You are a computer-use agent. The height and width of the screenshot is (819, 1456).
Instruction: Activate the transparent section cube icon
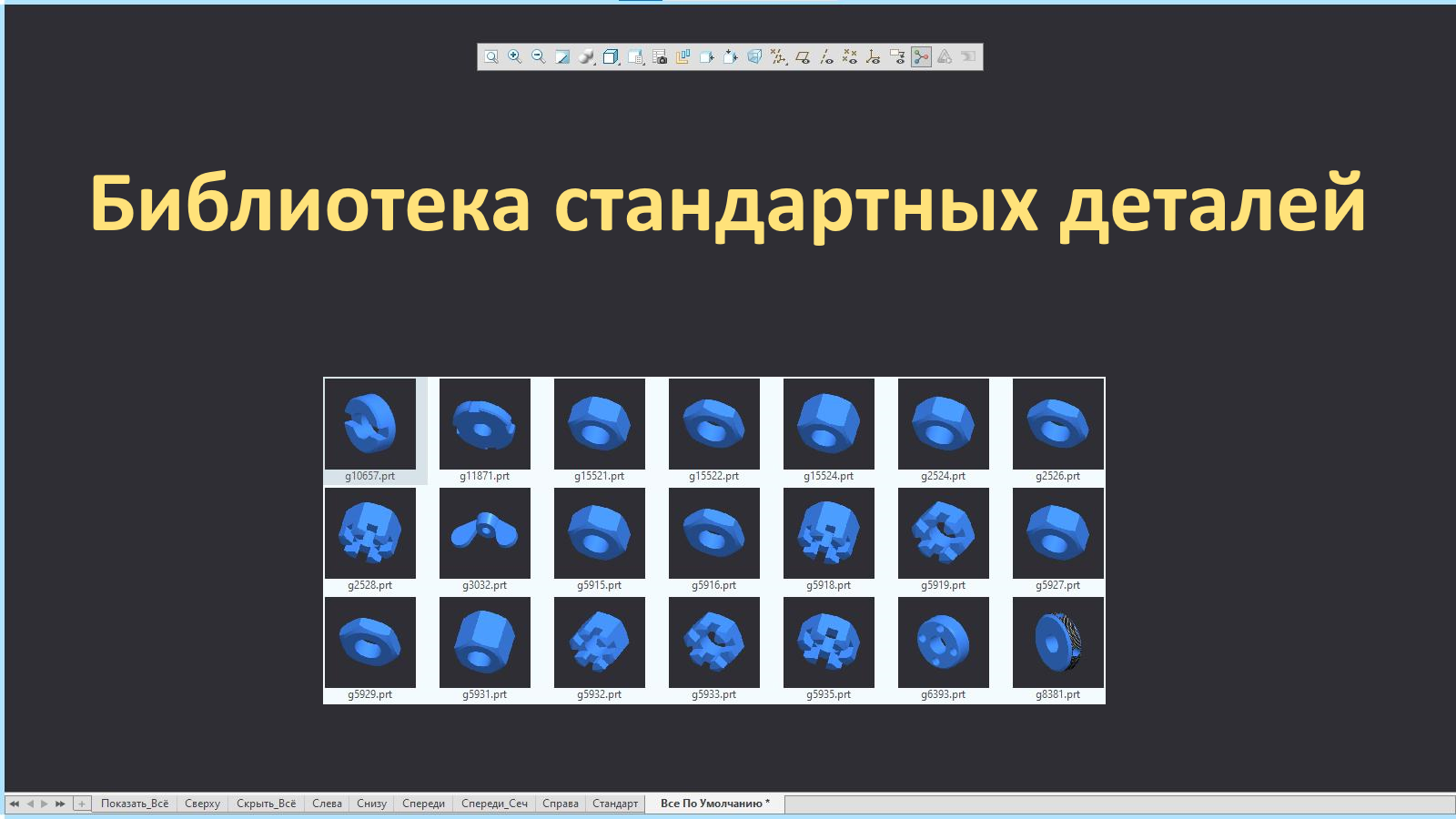click(754, 57)
